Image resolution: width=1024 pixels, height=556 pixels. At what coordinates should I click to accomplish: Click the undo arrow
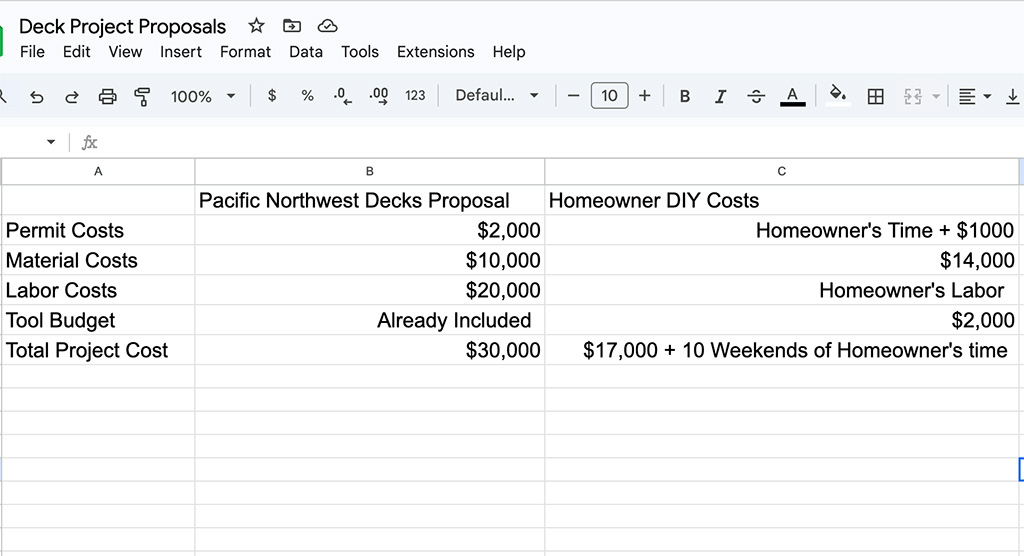click(37, 97)
